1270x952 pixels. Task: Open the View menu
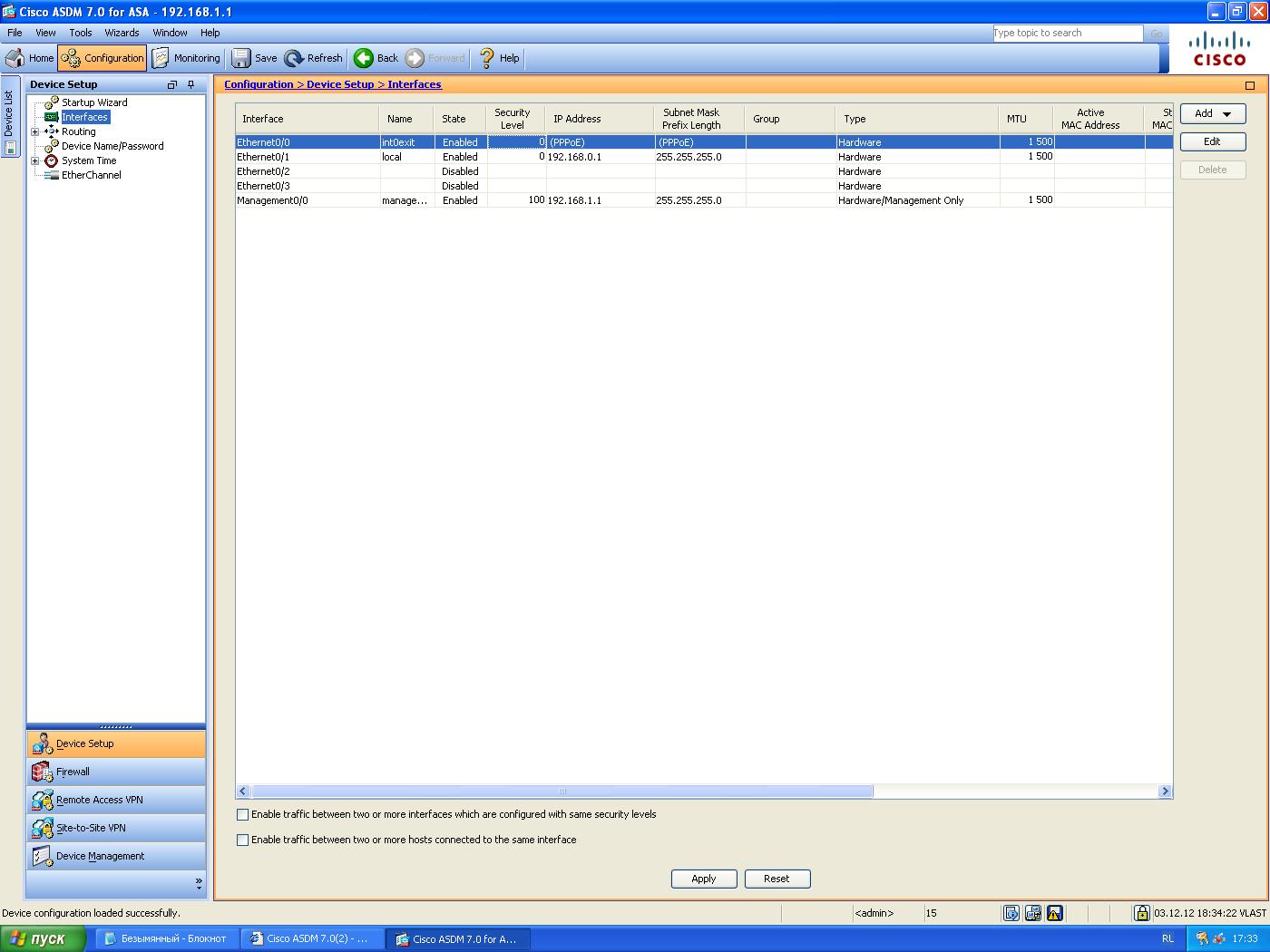pyautogui.click(x=45, y=33)
